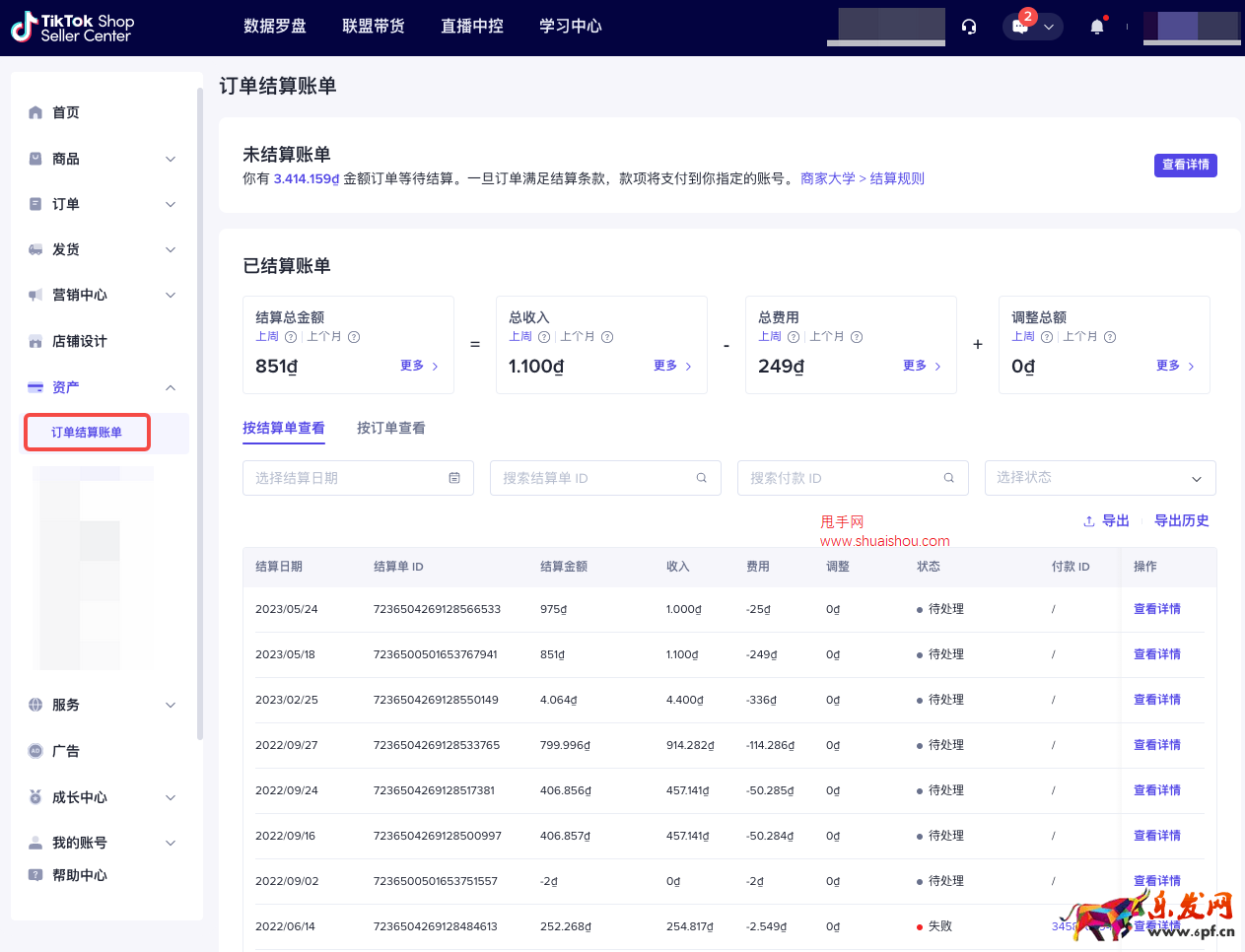The height and width of the screenshot is (952, 1245).
Task: Open 学习中心 in the top navigation
Action: [570, 27]
